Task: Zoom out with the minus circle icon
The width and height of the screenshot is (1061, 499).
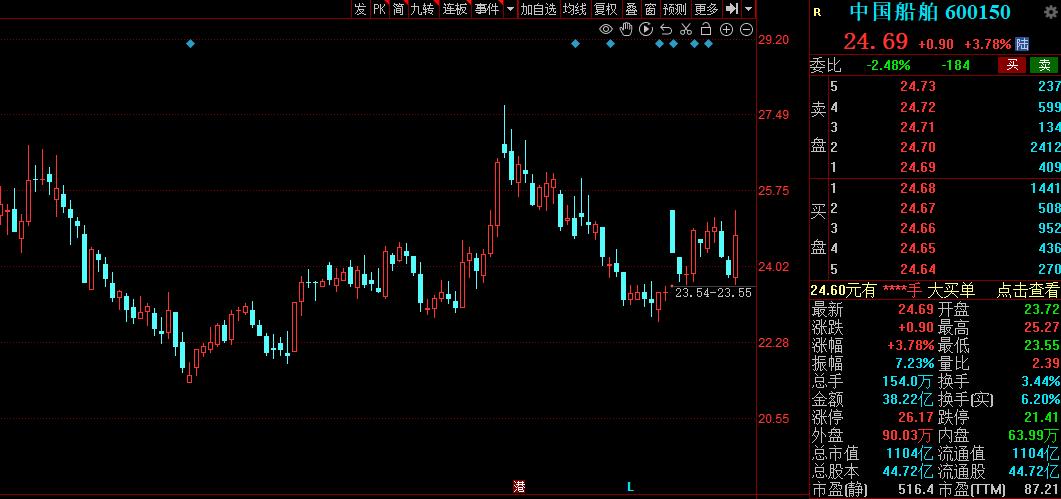Action: (x=746, y=30)
